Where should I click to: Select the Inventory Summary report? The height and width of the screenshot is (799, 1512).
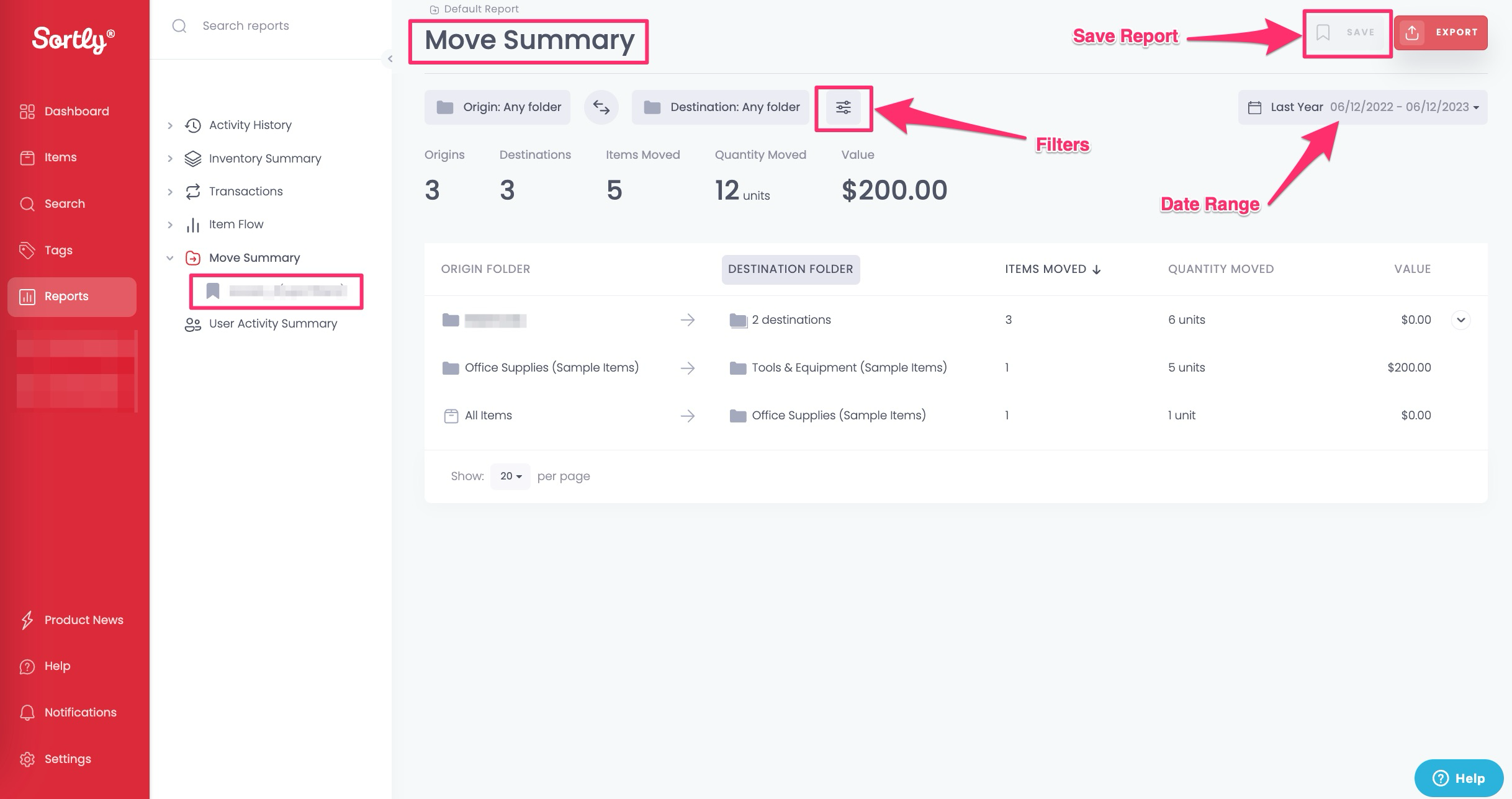coord(264,159)
